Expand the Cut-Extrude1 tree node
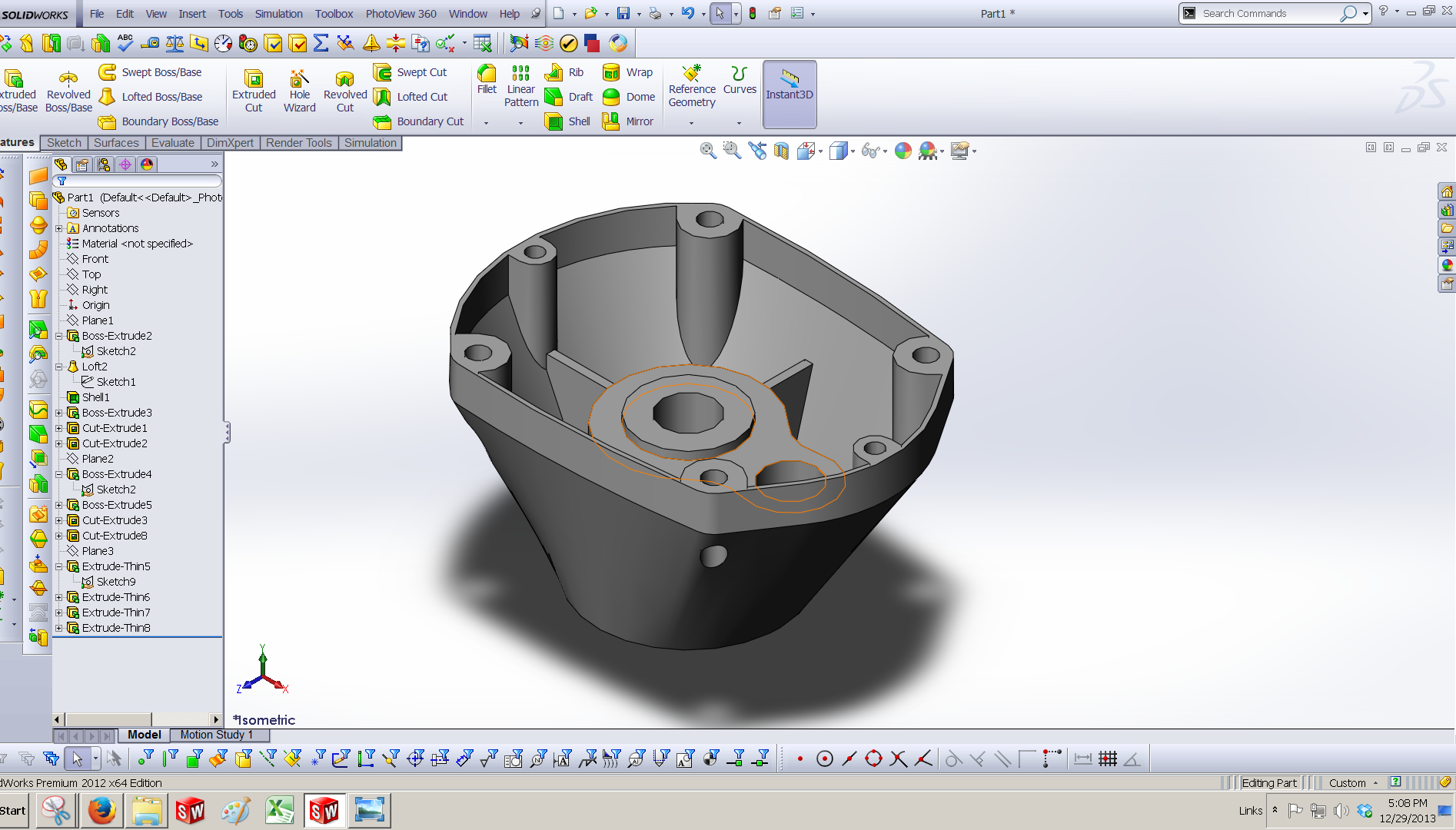 point(59,428)
